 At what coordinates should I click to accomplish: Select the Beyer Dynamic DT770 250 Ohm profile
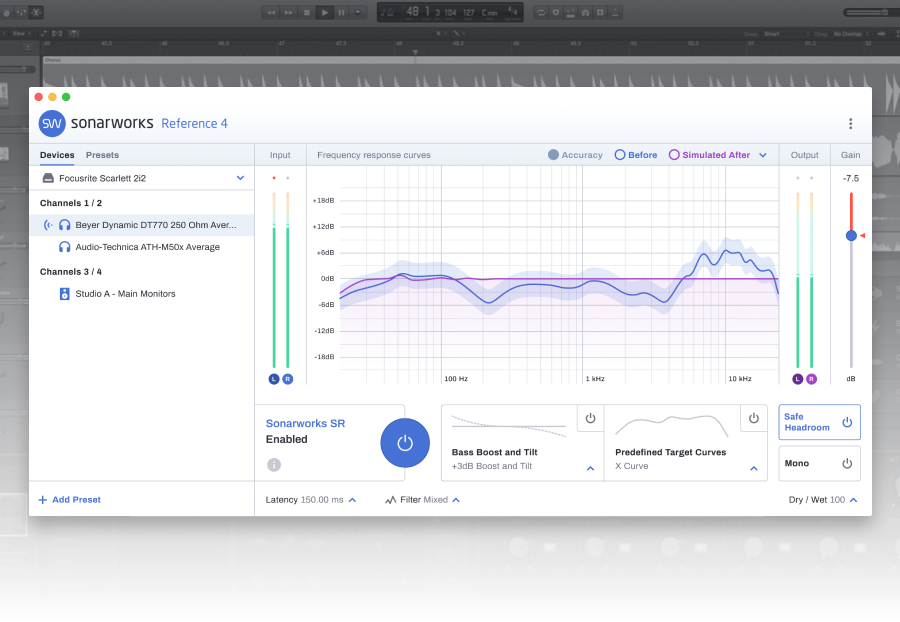tap(142, 225)
